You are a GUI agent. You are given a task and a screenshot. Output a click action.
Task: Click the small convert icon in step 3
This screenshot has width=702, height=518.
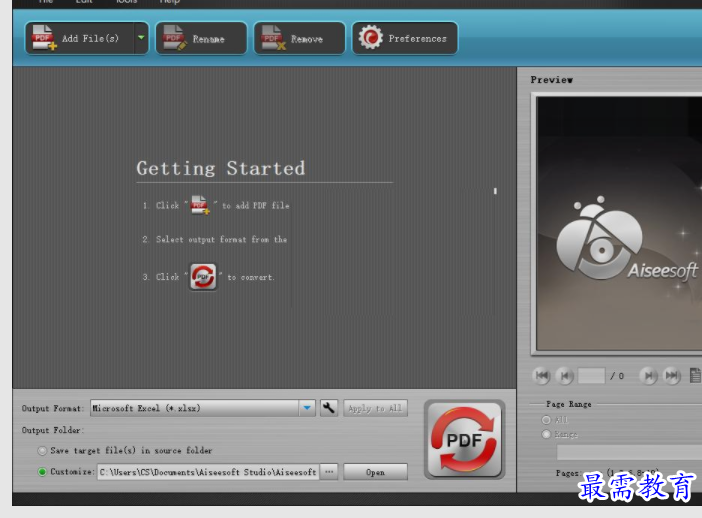pyautogui.click(x=203, y=277)
